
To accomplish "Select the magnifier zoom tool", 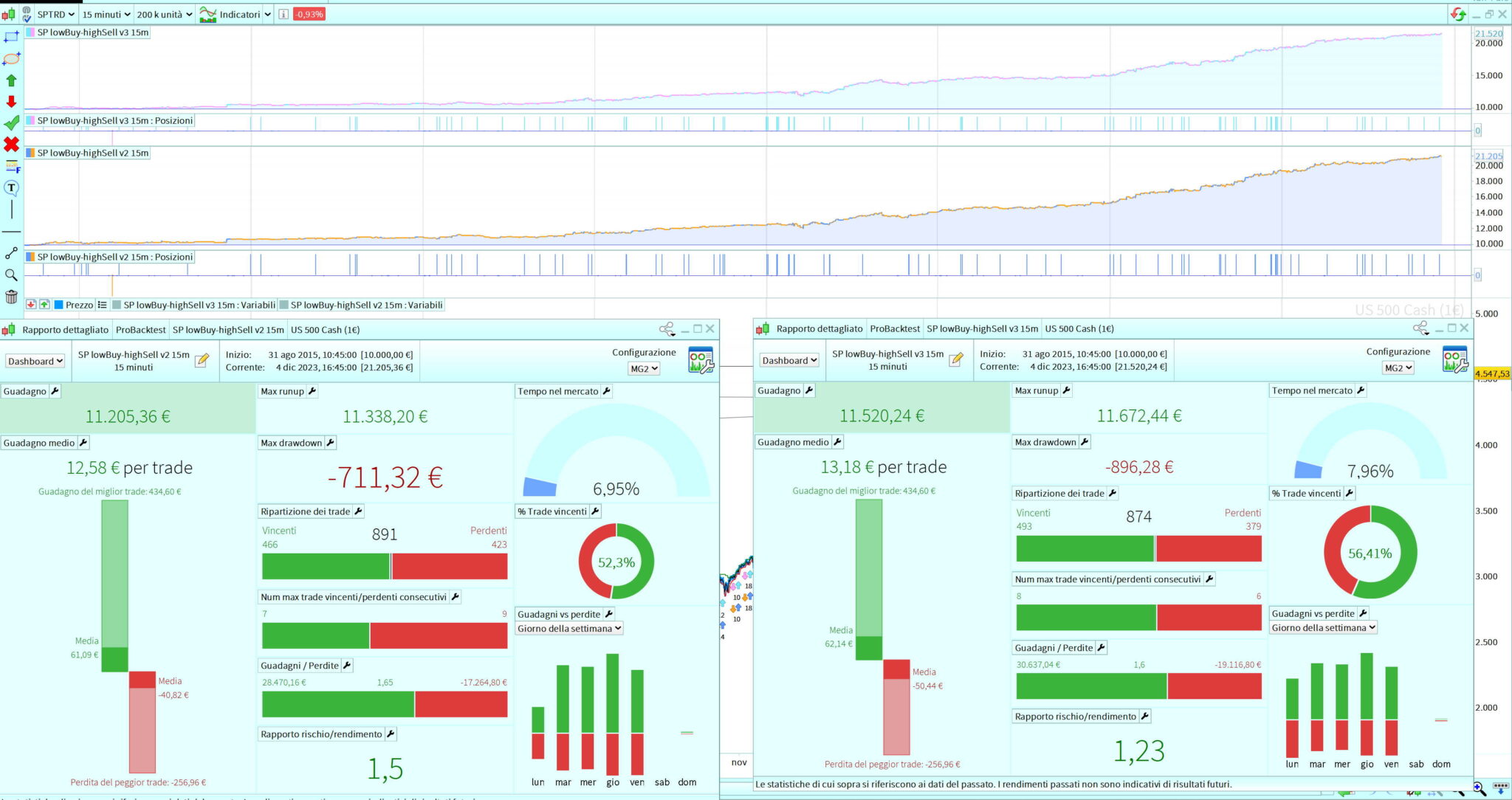I will (x=11, y=275).
